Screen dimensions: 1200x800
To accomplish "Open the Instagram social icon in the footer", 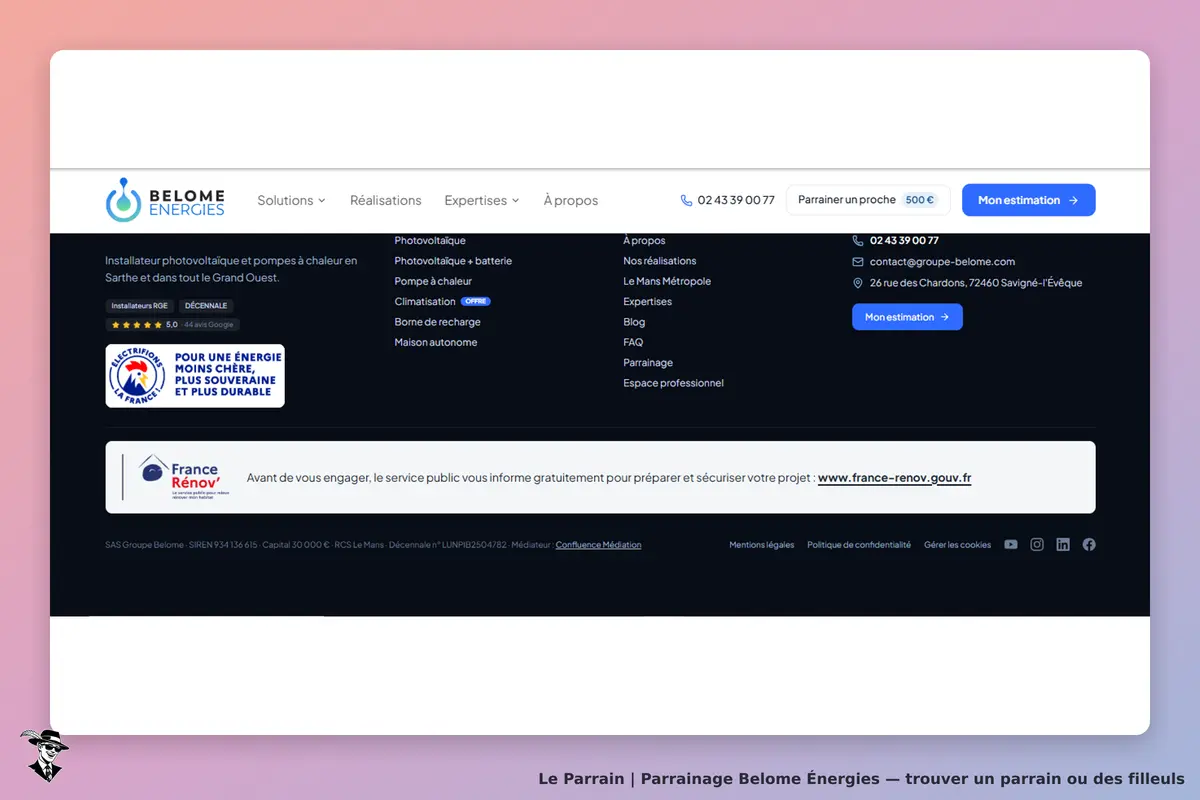I will click(1037, 545).
